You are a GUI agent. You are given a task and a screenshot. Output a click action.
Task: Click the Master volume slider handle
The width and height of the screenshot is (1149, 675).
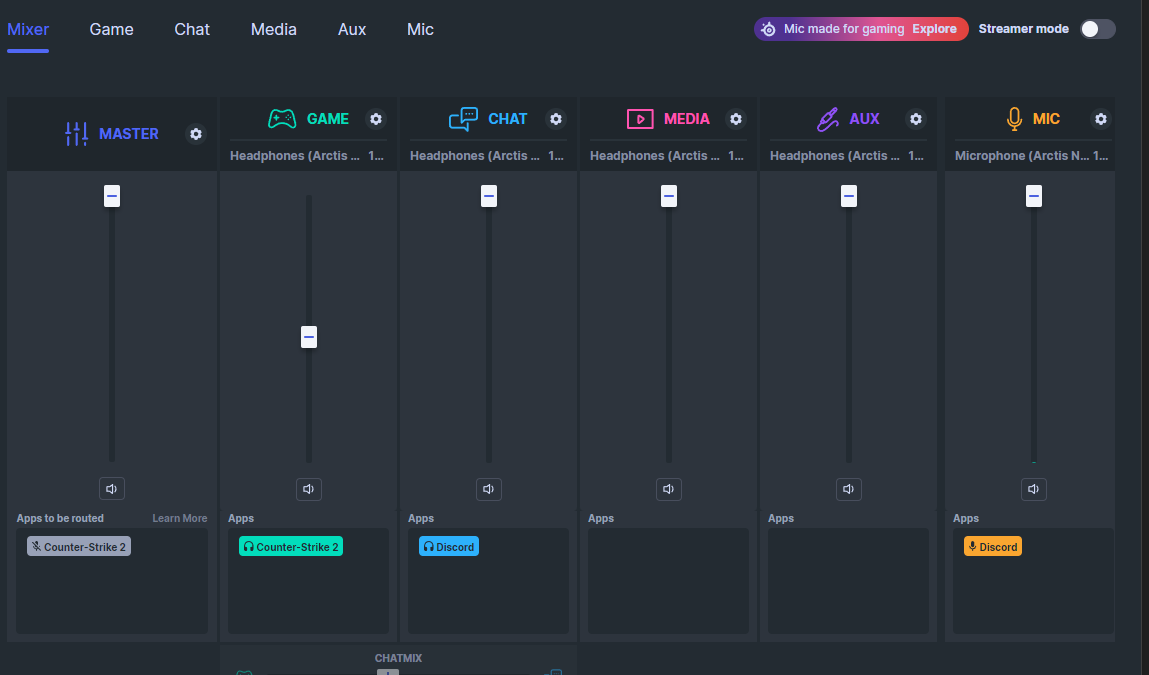(111, 196)
